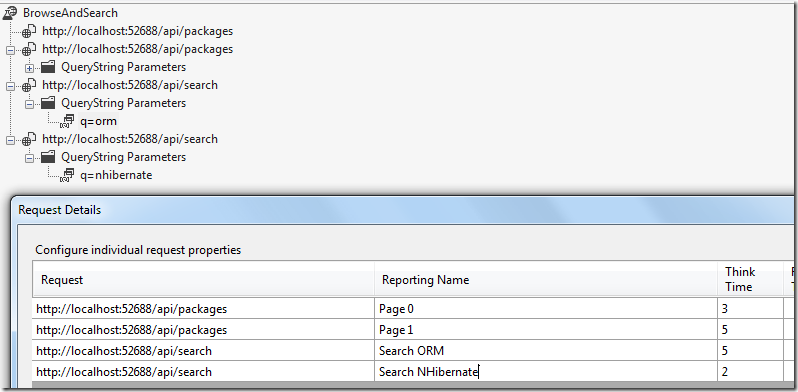Image resolution: width=798 pixels, height=392 pixels.
Task: Click the parameter icon beside q=nhibernate
Action: pyautogui.click(x=67, y=175)
